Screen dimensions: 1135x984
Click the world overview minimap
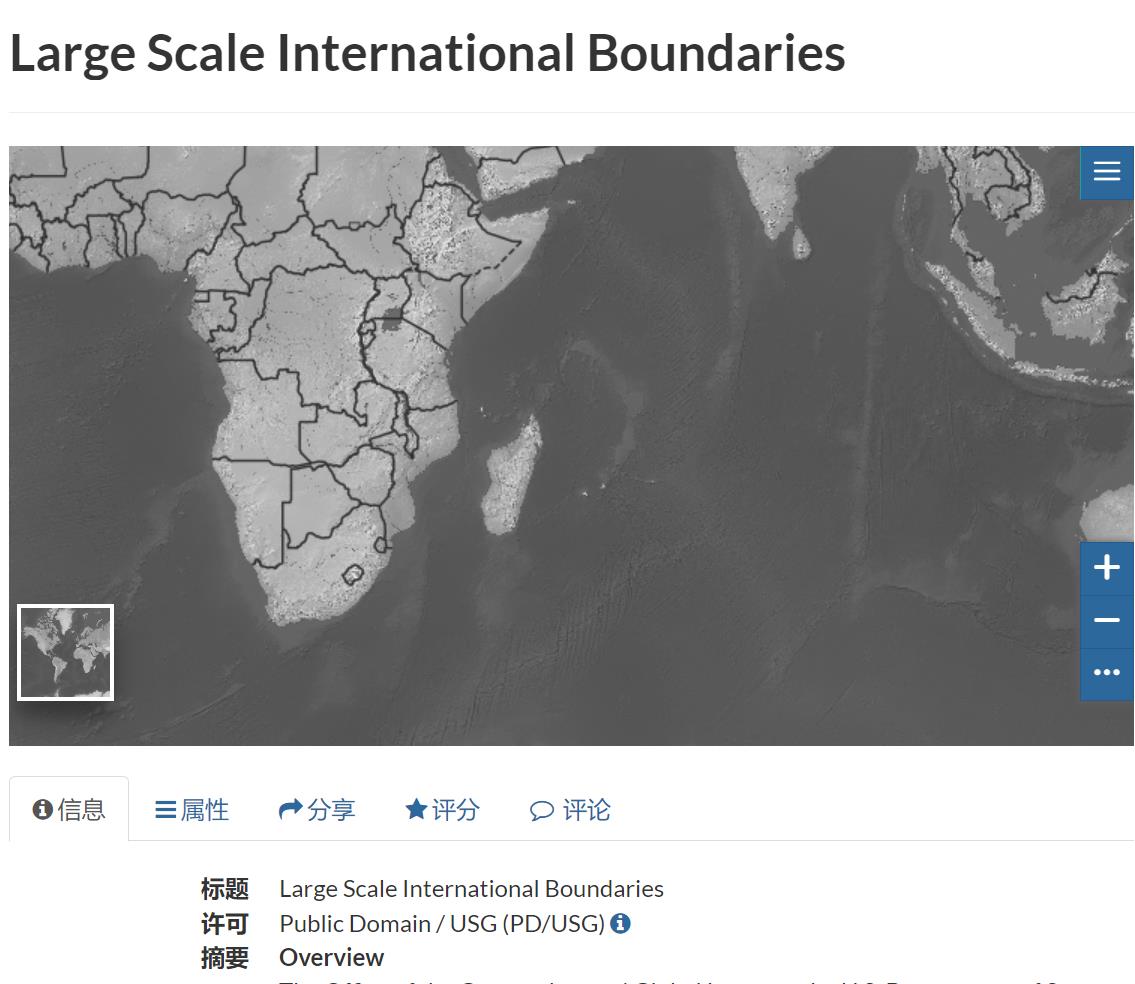pyautogui.click(x=65, y=652)
